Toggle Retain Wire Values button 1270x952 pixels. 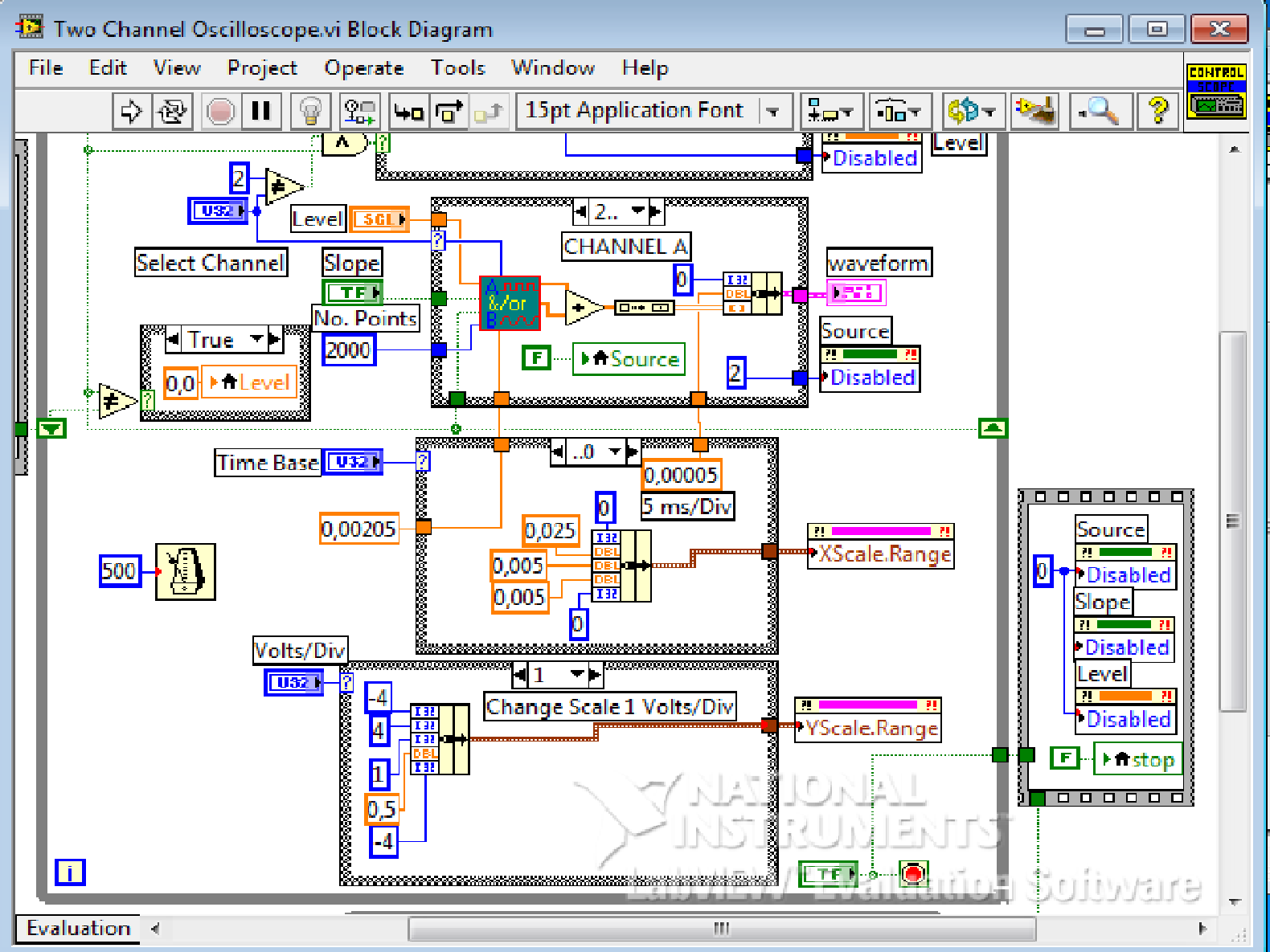click(x=359, y=111)
